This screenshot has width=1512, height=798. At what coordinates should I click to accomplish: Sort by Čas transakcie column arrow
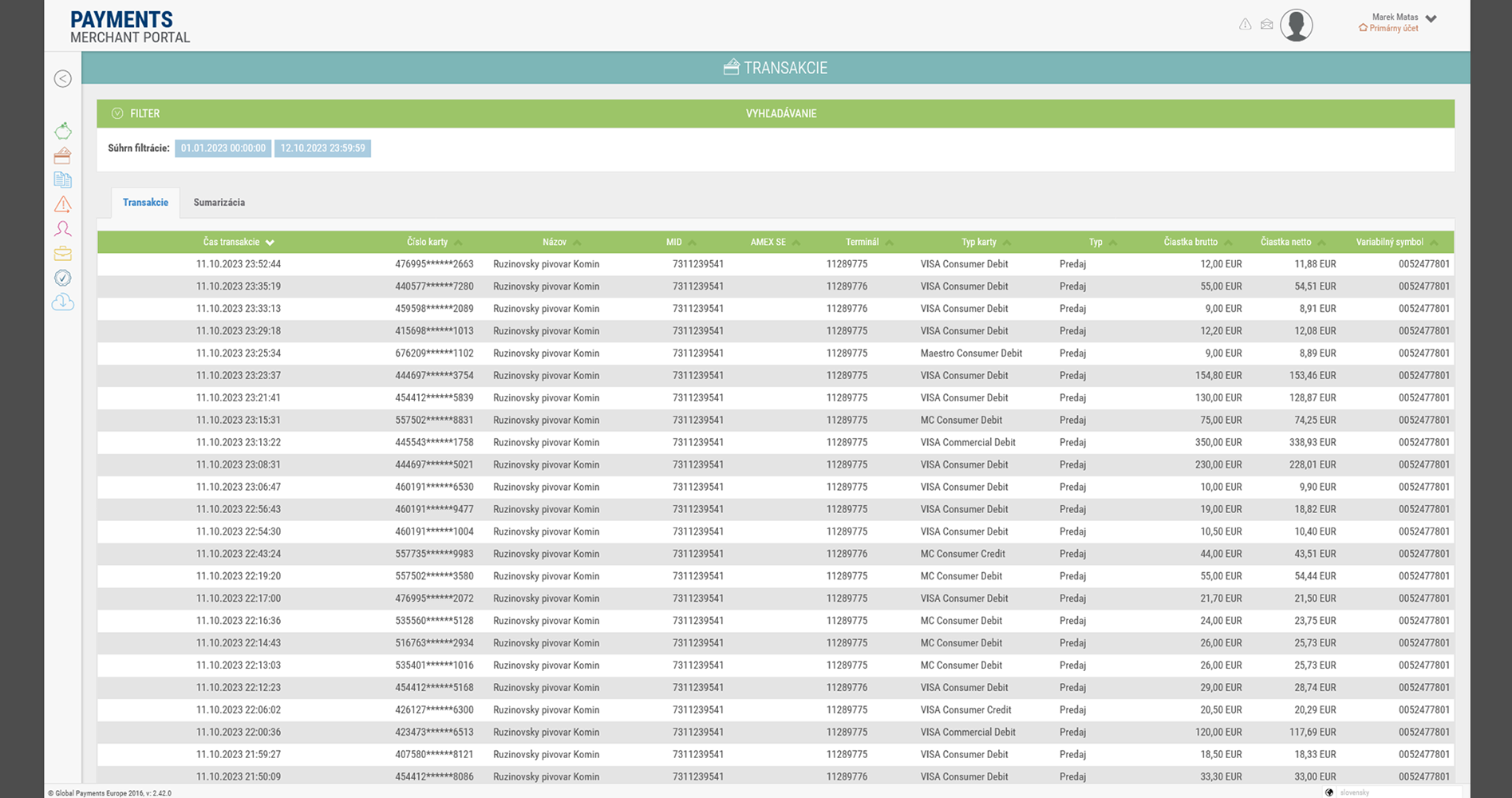(270, 243)
